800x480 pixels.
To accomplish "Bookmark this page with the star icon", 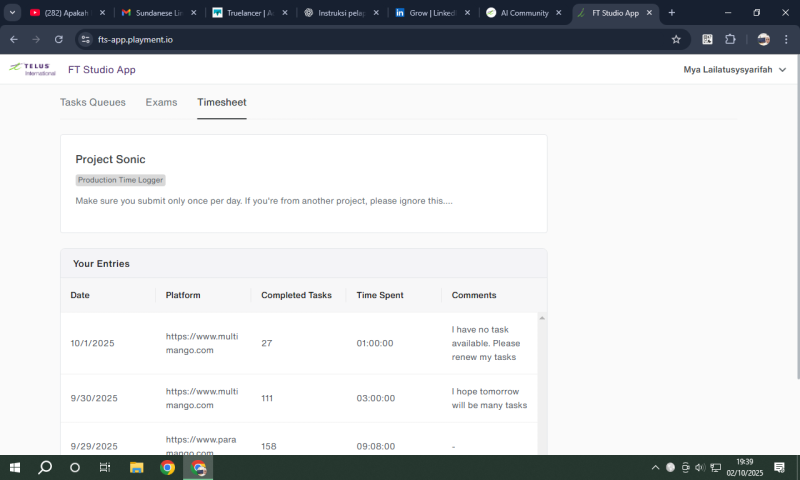I will point(676,39).
